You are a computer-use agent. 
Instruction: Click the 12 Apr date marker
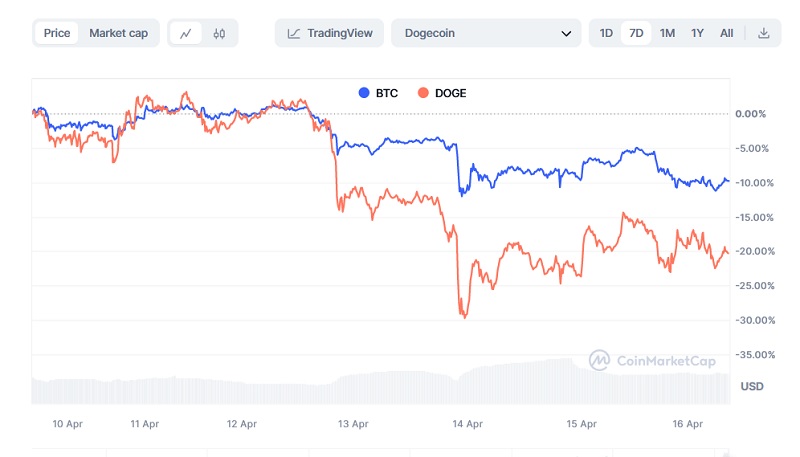241,424
